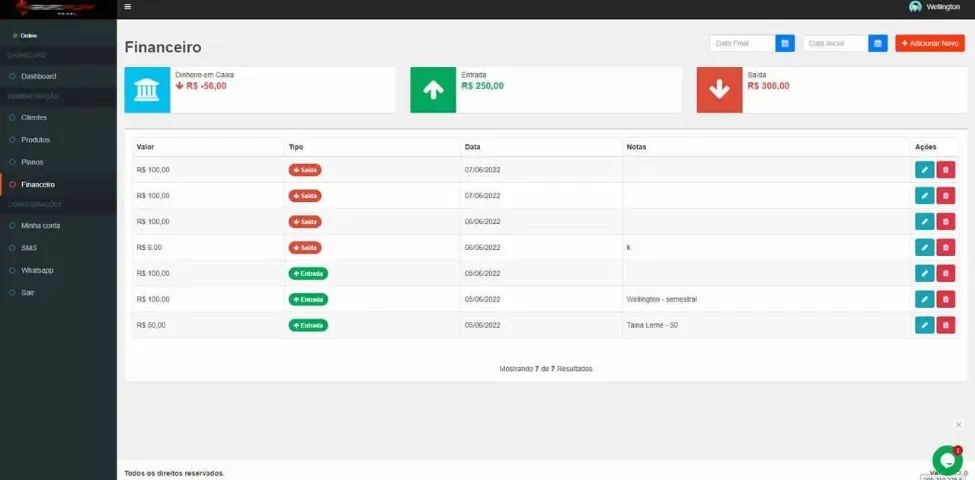The height and width of the screenshot is (480, 975).
Task: Click the blue bank Dinheiro em Caixa tile
Action: tap(147, 90)
